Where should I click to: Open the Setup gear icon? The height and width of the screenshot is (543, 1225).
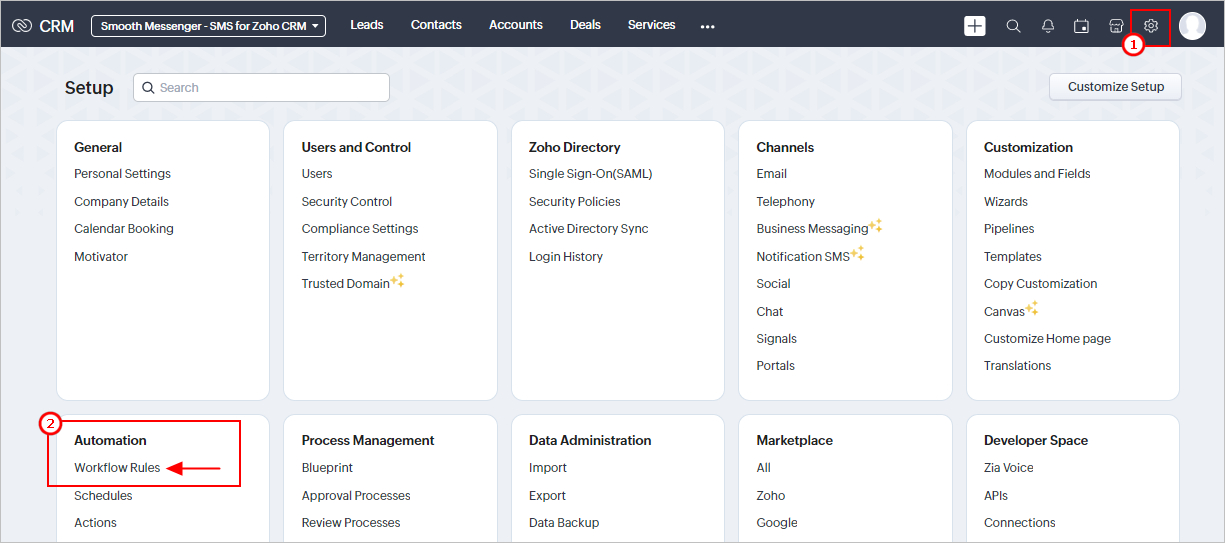pos(1151,26)
